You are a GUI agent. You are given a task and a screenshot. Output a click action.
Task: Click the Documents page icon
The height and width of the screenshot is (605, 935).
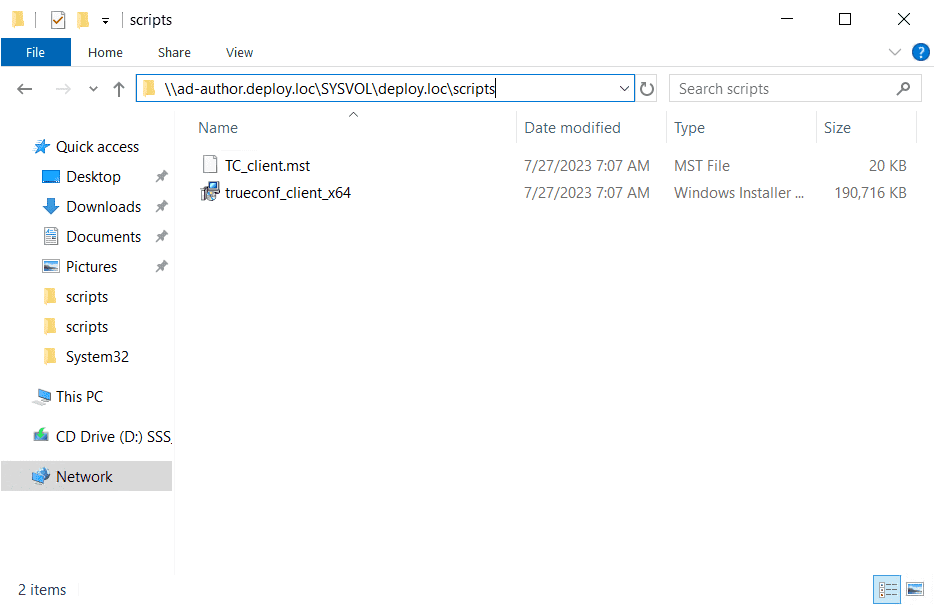point(51,236)
